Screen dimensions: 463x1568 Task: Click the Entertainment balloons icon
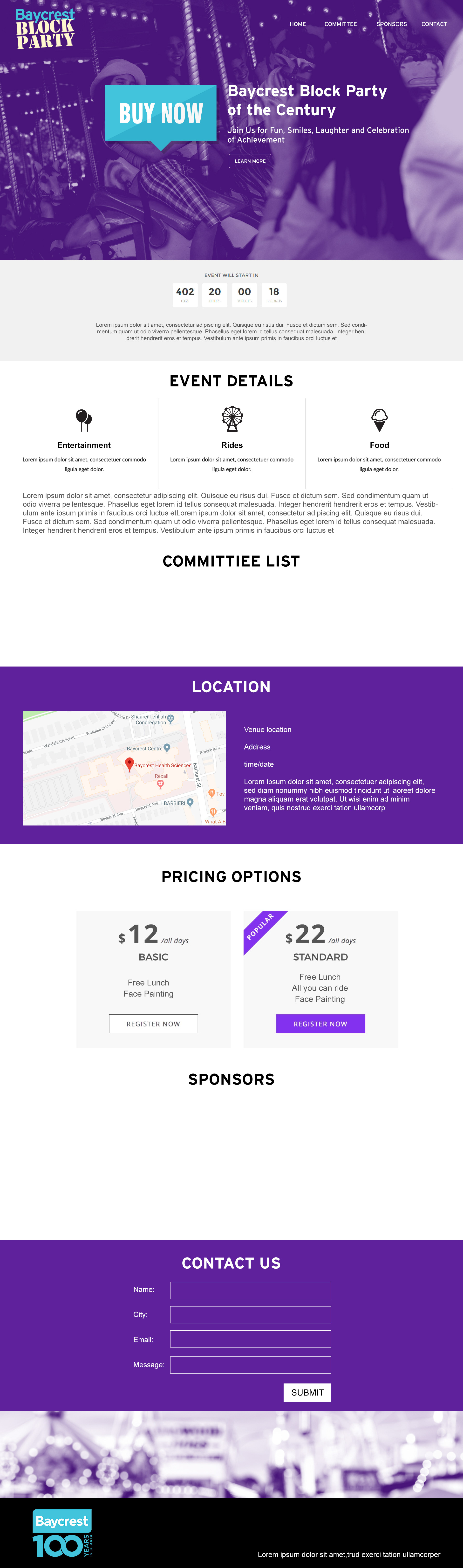(x=84, y=420)
